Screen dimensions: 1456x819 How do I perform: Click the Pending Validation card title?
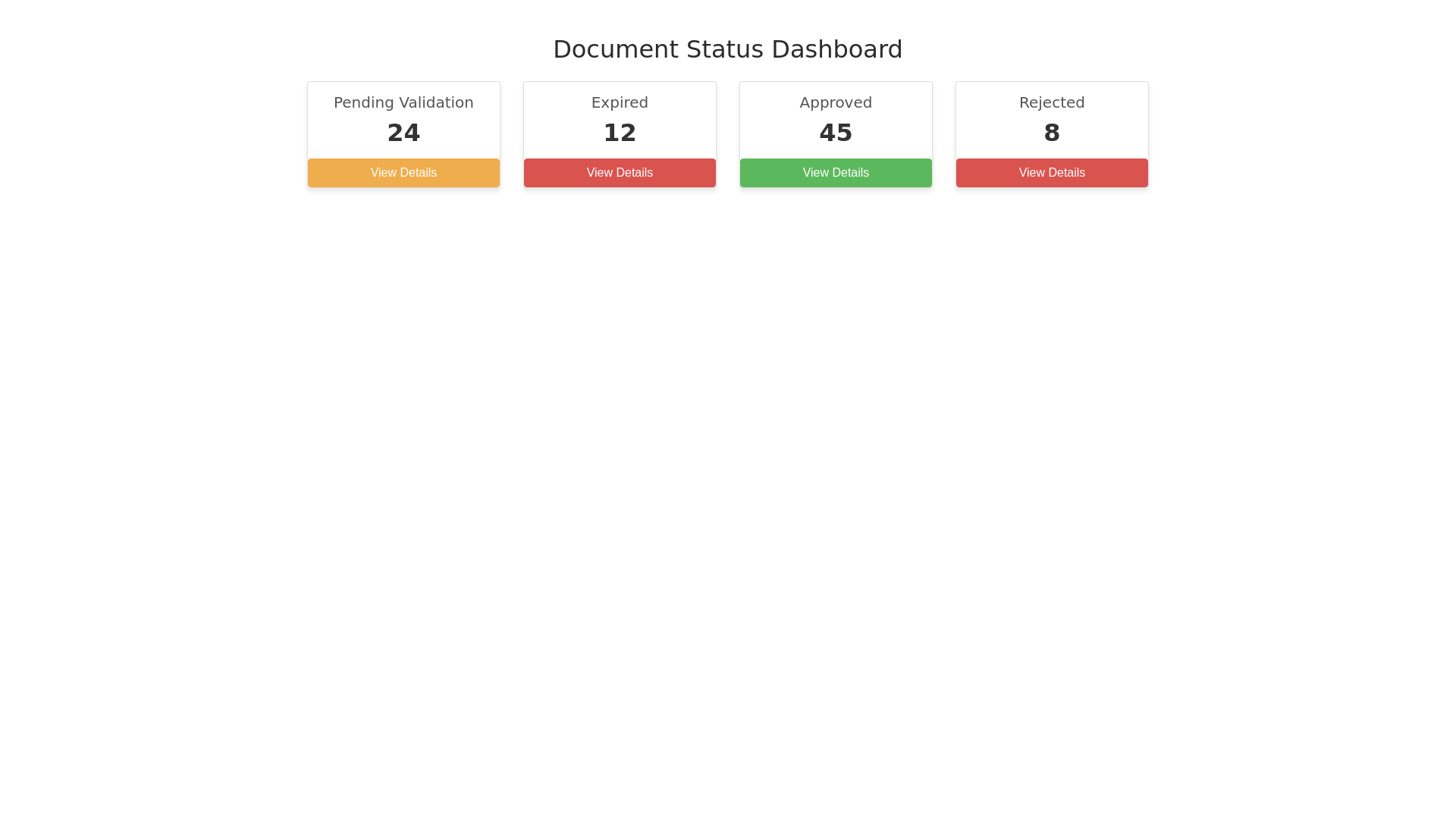point(403,102)
